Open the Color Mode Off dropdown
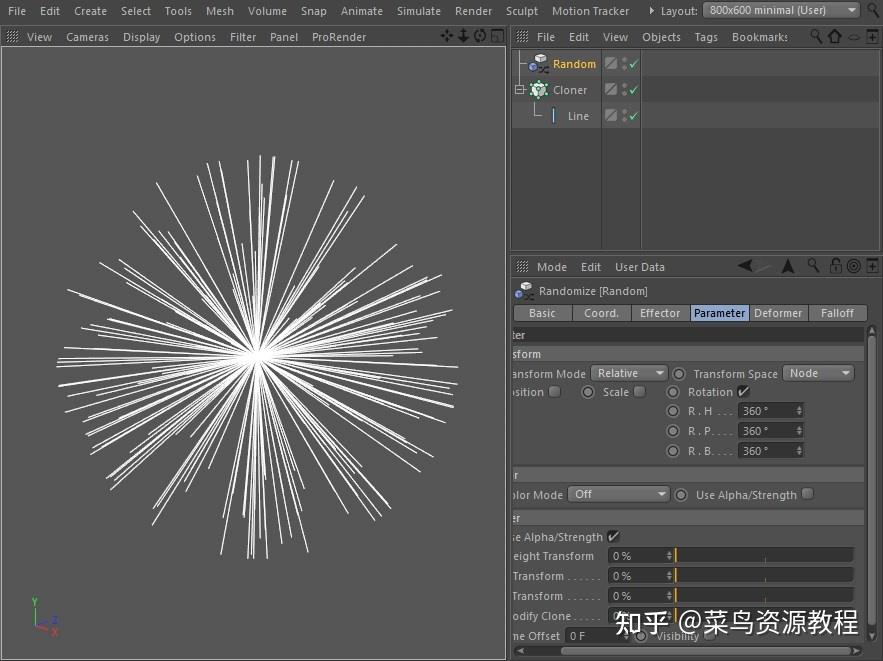The height and width of the screenshot is (661, 883). point(619,494)
